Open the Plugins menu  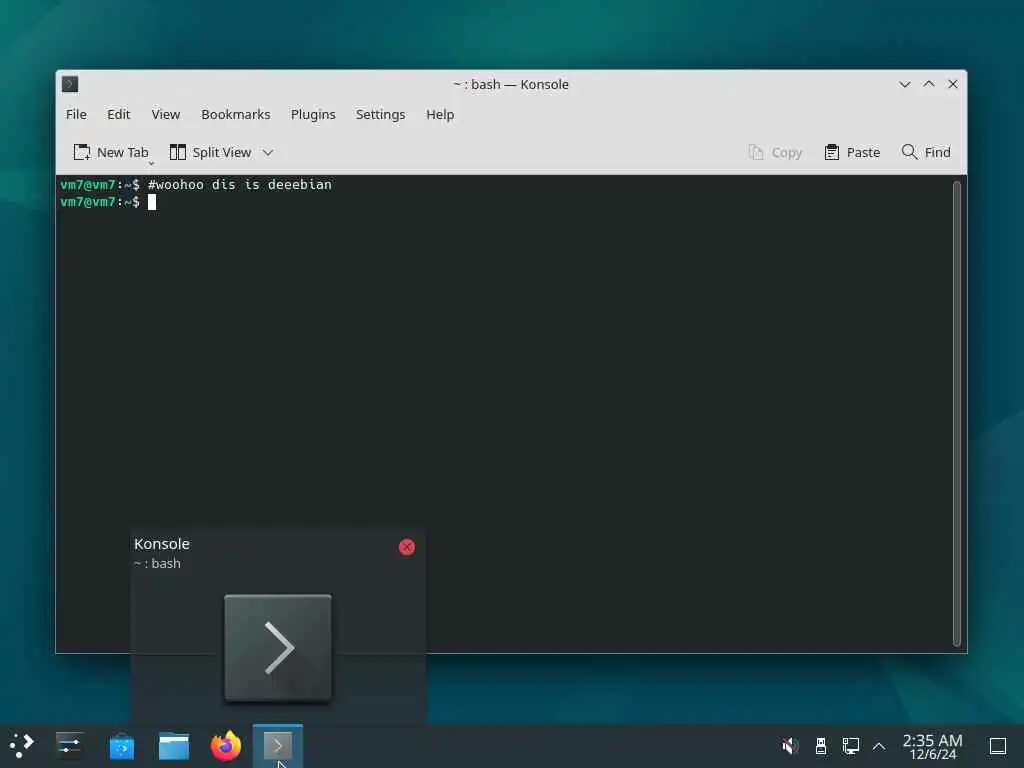pyautogui.click(x=313, y=114)
